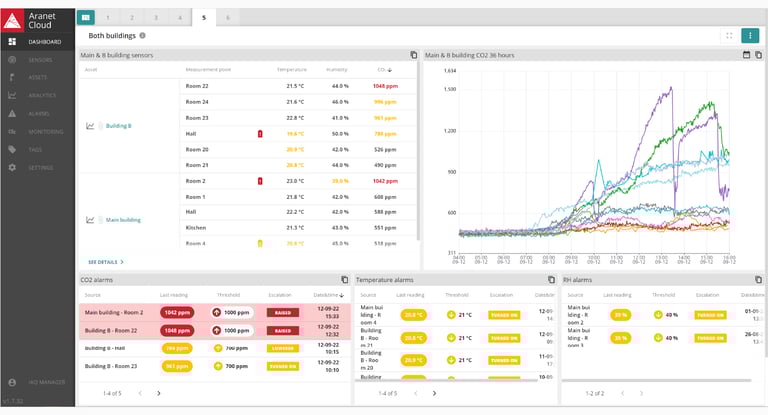Viewport: 768px width, 415px height.
Task: Click the 1042 ppm reading badge
Action: (x=177, y=313)
